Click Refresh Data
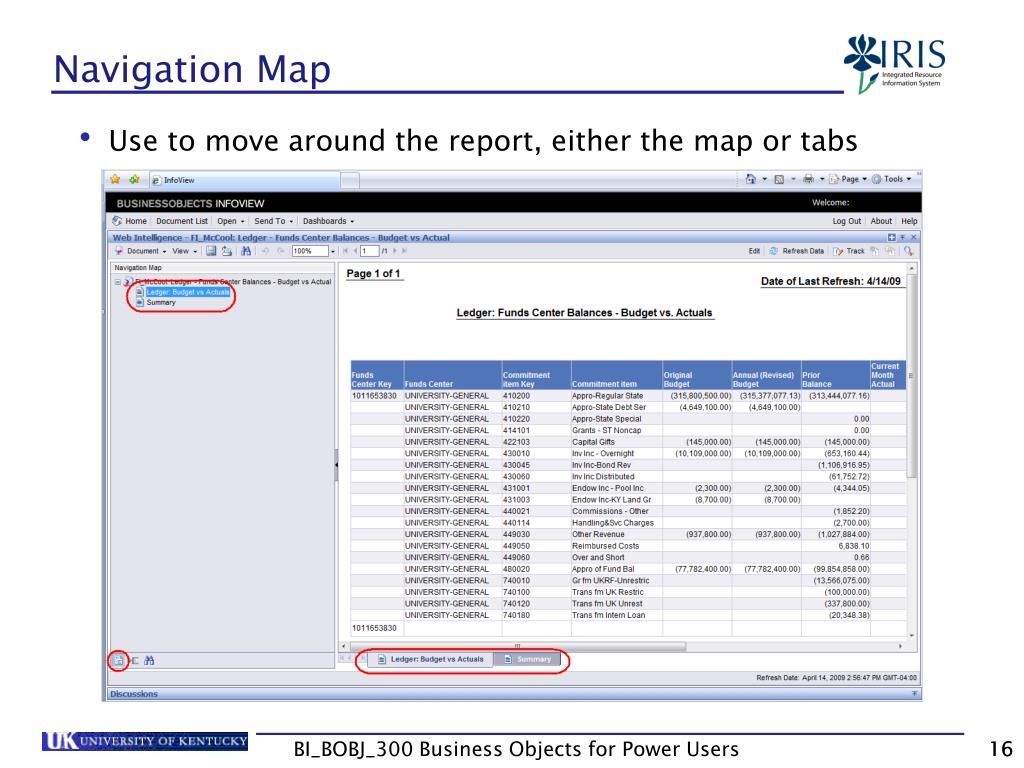This screenshot has height=768, width=1024. click(797, 251)
